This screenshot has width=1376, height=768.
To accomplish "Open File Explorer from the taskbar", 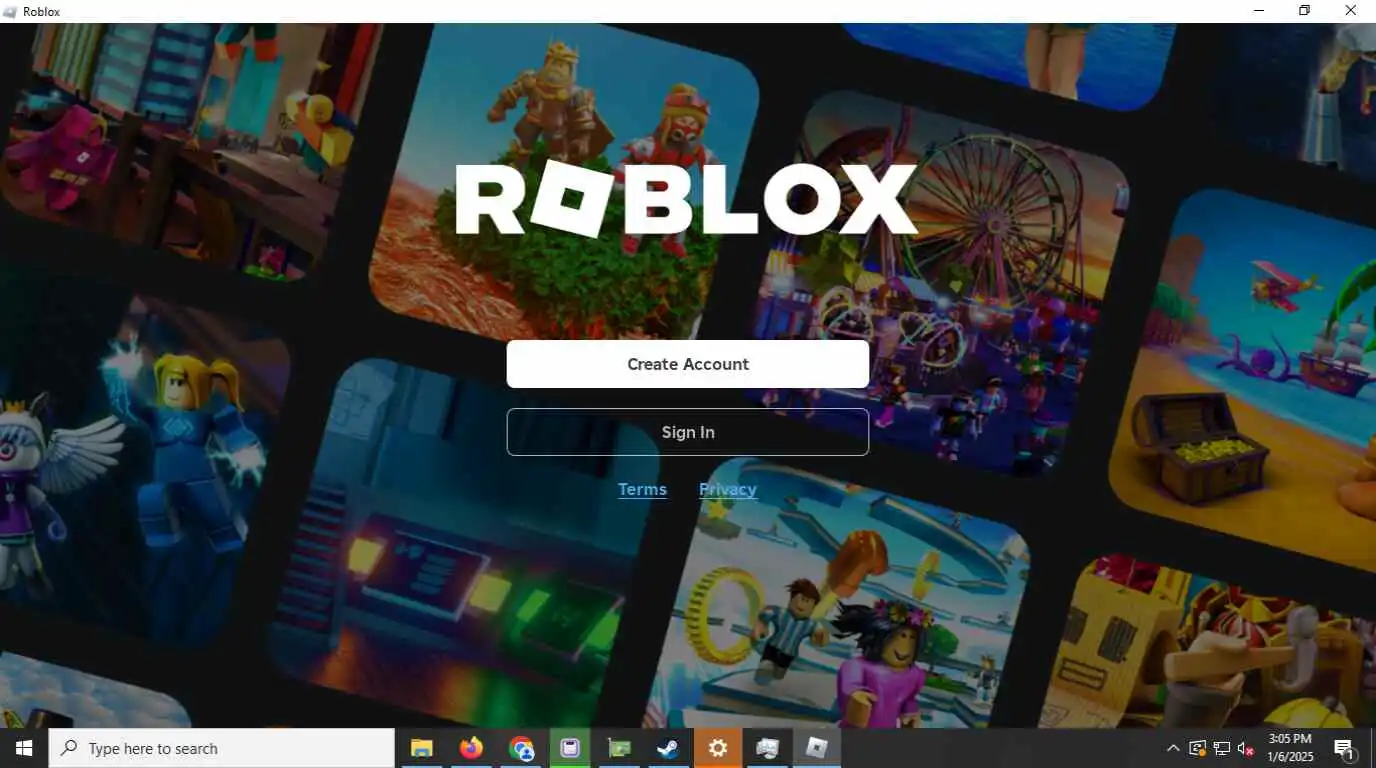I will coord(421,748).
